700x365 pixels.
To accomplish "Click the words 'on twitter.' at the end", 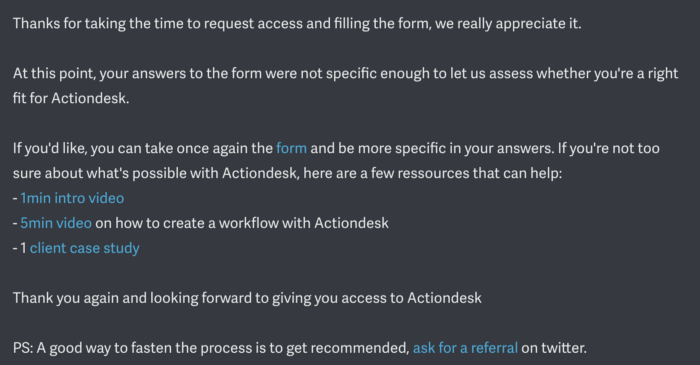I will pos(554,348).
